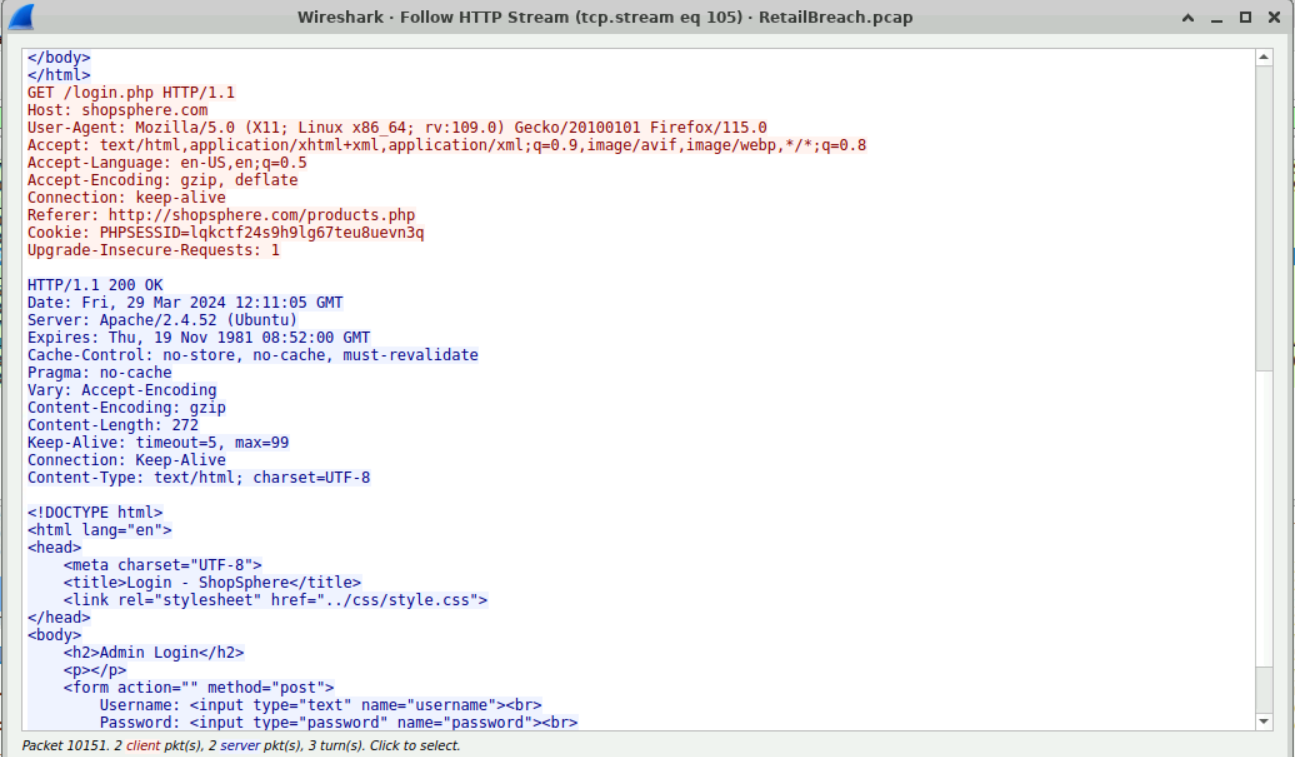Click the Cache-Control header line
This screenshot has height=757, width=1295.
[253, 355]
